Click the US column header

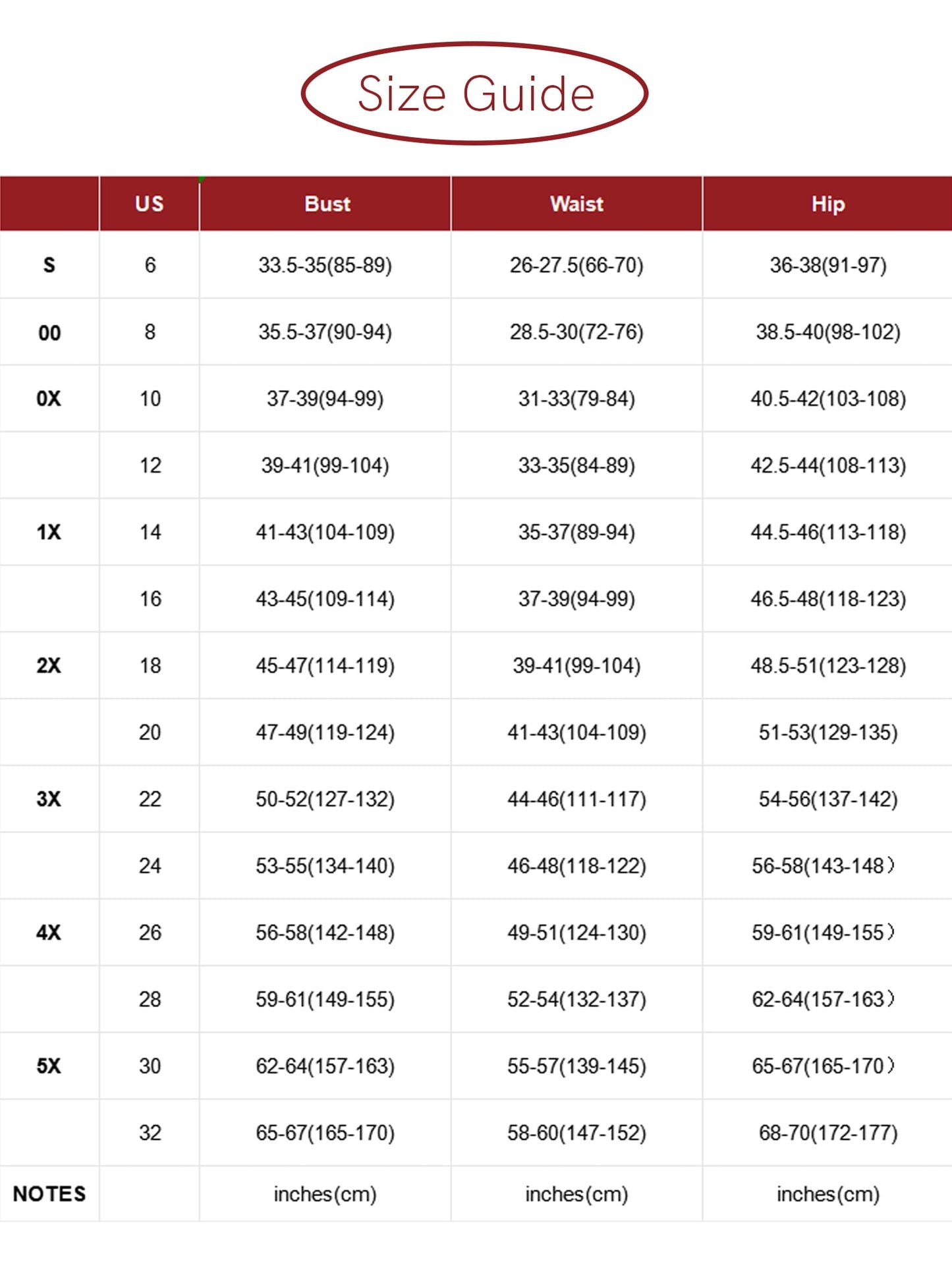pos(150,204)
